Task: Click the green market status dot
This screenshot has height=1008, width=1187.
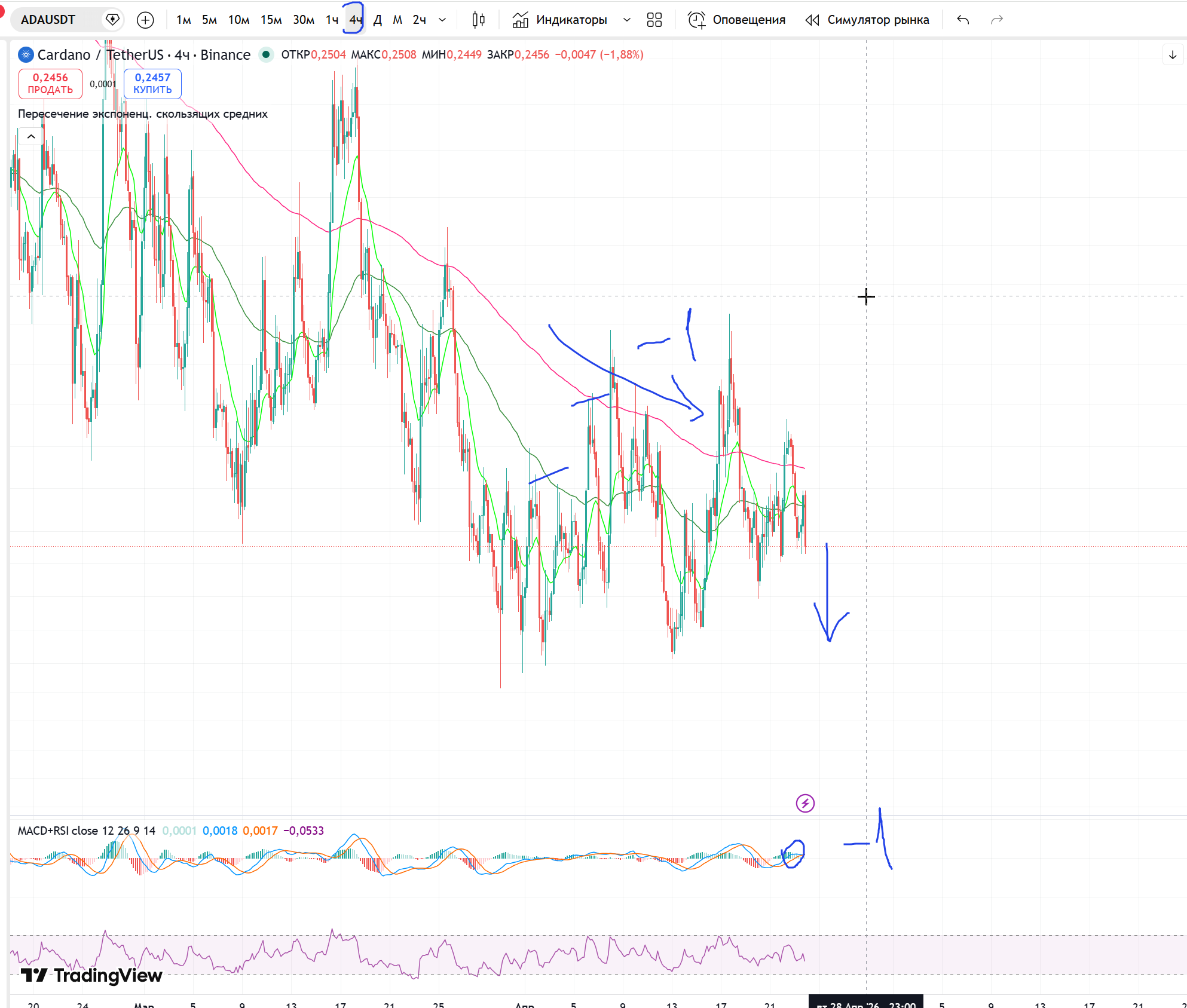Action: coord(266,54)
